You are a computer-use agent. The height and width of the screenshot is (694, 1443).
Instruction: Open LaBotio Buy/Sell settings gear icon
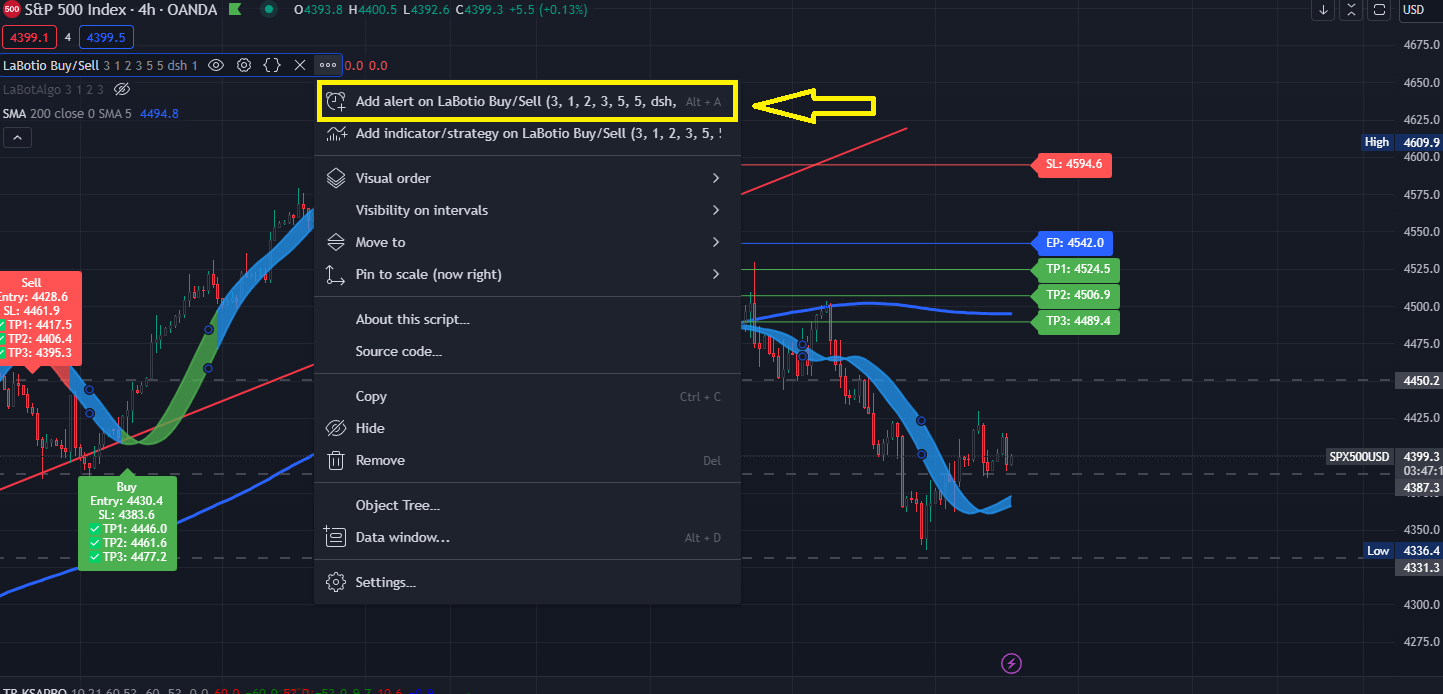tap(244, 65)
